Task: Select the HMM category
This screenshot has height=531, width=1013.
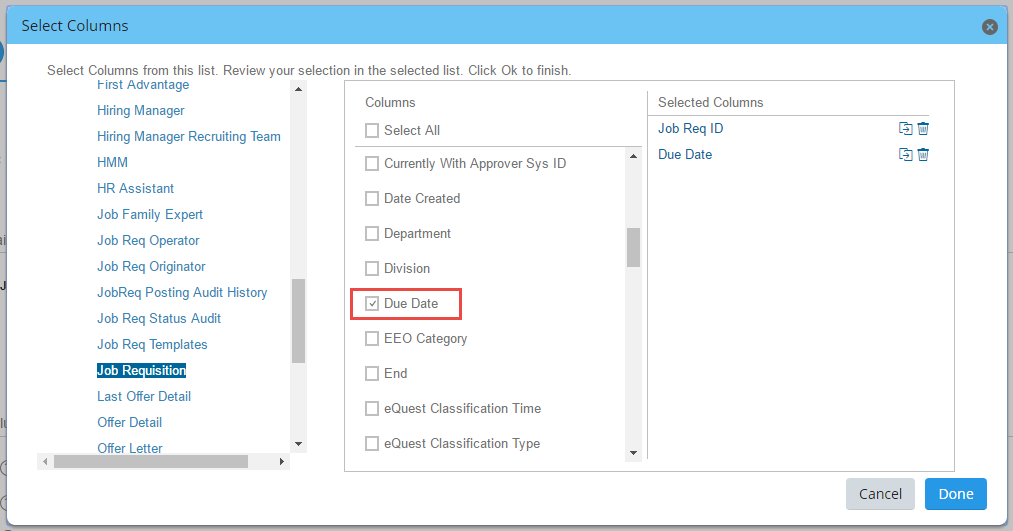Action: pos(112,162)
